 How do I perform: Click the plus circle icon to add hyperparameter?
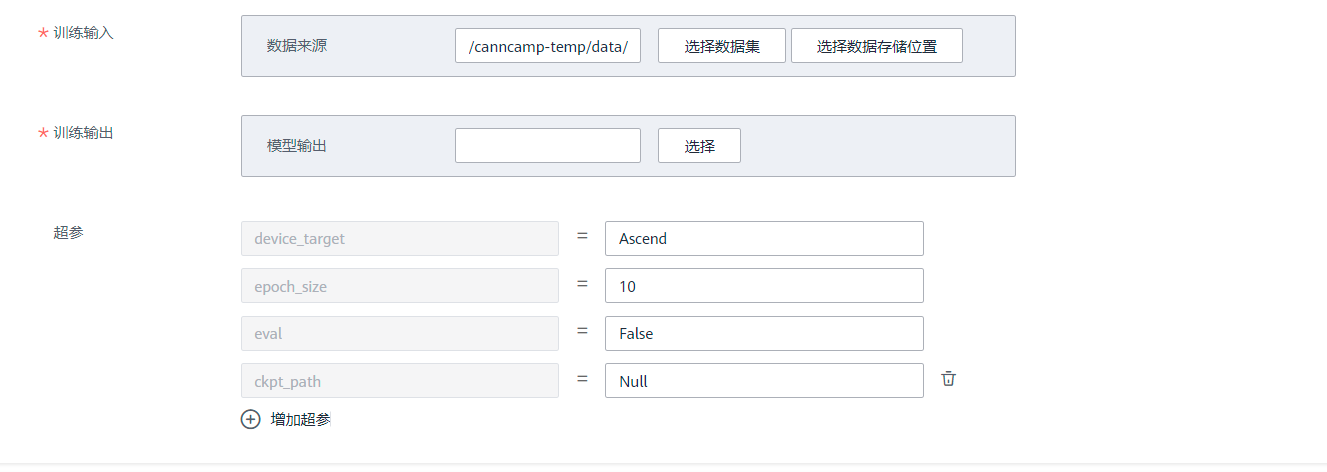click(x=250, y=420)
